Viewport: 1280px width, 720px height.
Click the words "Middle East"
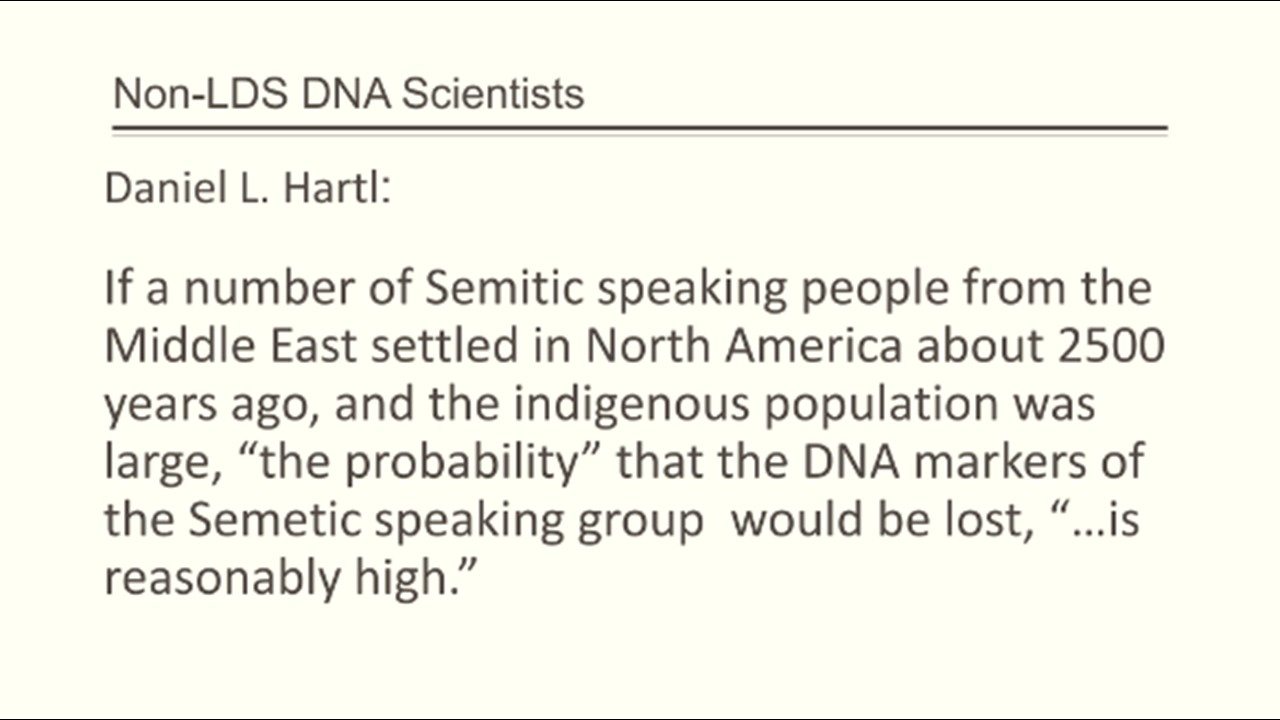[x=231, y=346]
